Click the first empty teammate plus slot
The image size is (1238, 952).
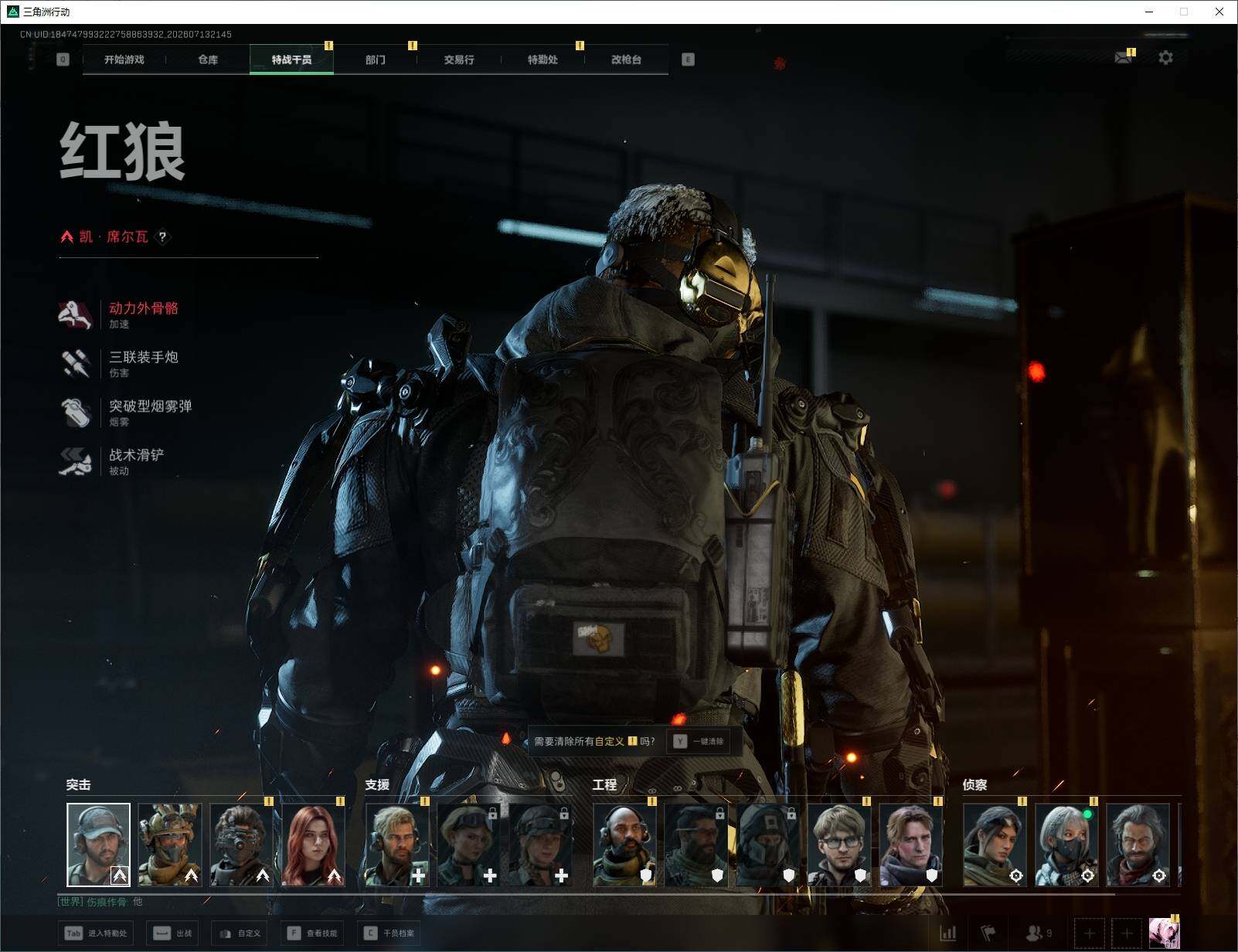(1089, 933)
